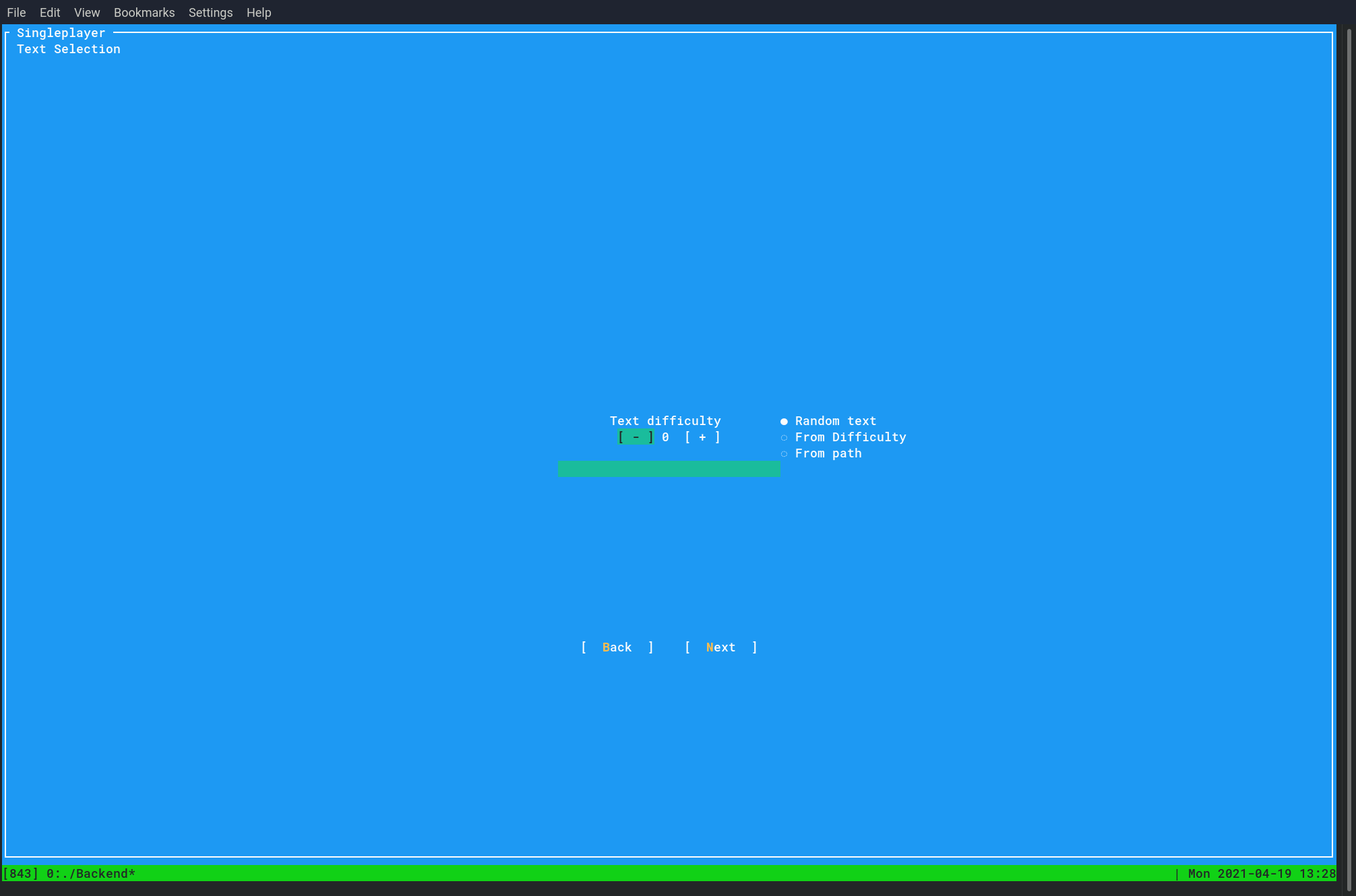1356x896 pixels.
Task: Click the minus difficulty button
Action: pos(636,437)
